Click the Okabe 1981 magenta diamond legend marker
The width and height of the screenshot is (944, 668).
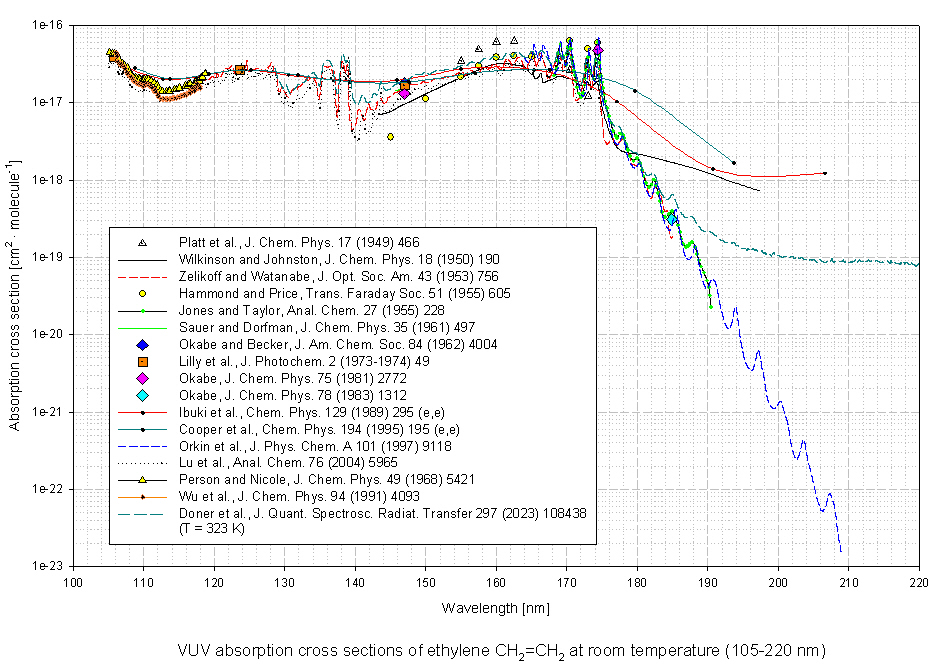click(142, 378)
